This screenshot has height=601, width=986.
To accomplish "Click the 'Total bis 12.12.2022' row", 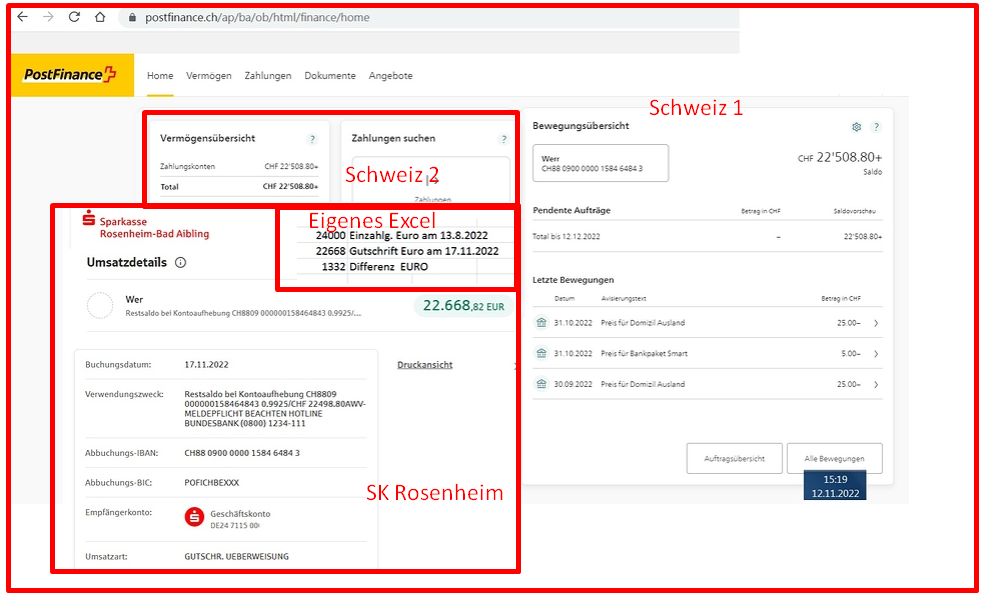I will [x=707, y=237].
